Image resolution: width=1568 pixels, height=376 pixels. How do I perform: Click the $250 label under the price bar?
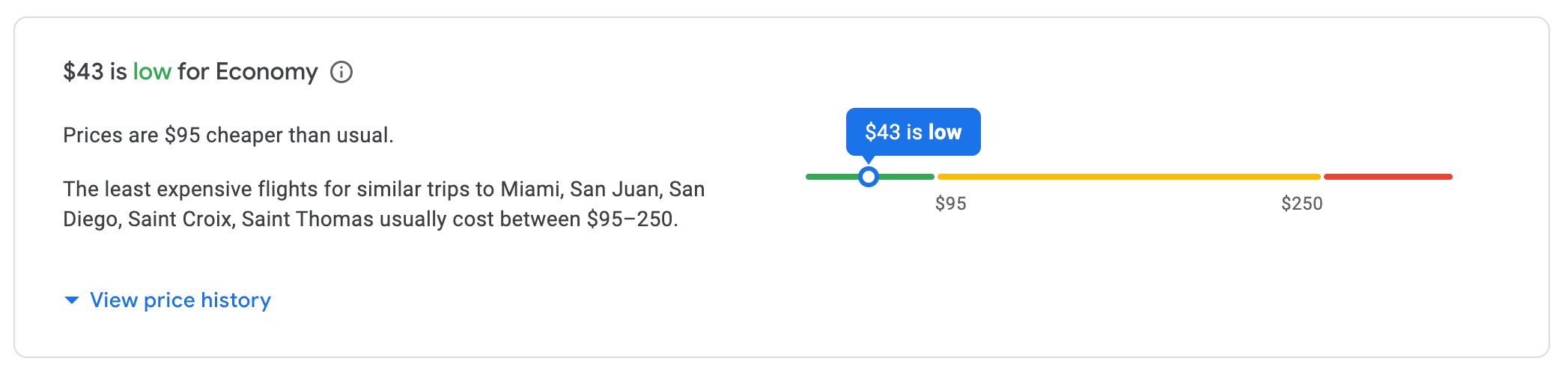1301,204
